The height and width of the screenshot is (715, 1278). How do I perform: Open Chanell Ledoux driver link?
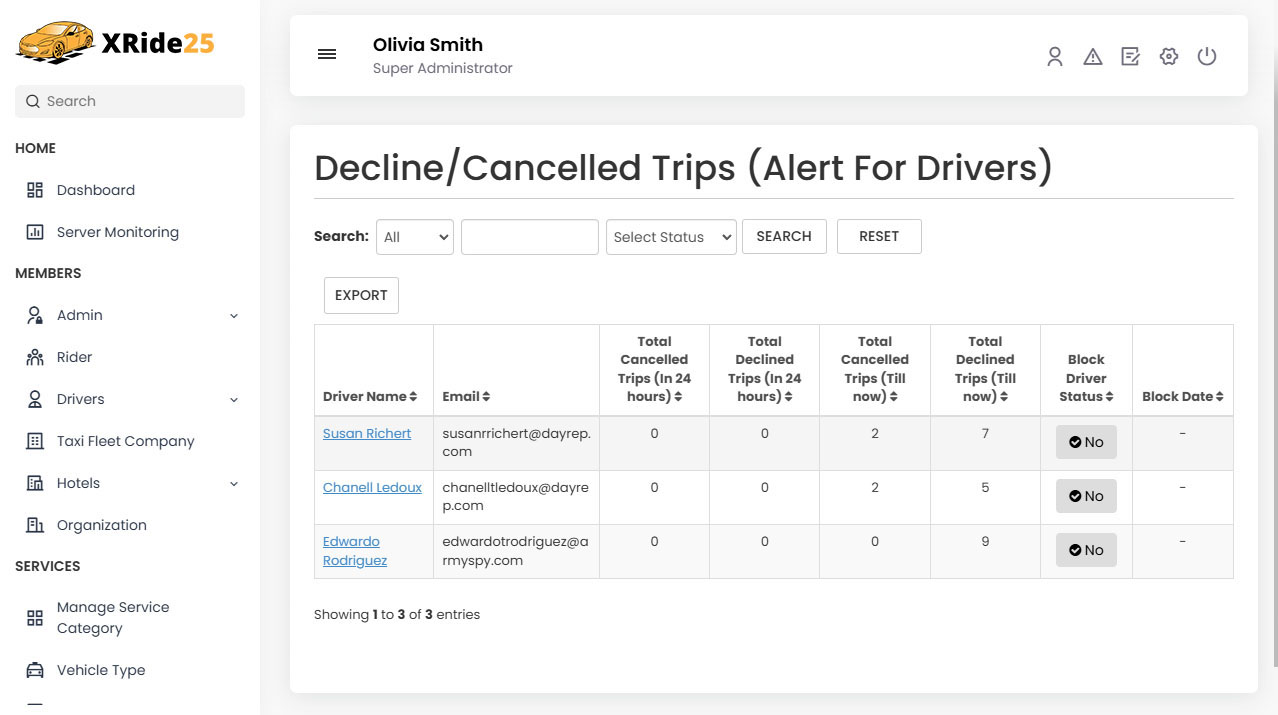click(x=372, y=488)
